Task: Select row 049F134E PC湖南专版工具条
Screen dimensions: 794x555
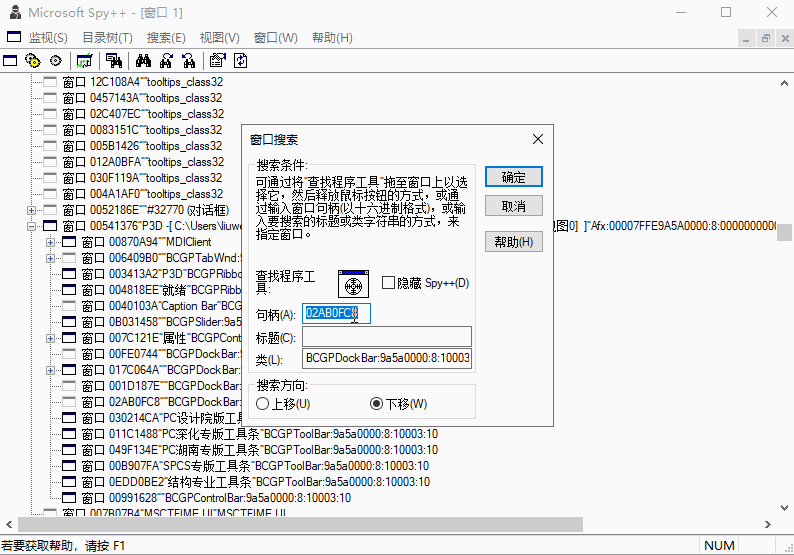Action: (x=260, y=450)
